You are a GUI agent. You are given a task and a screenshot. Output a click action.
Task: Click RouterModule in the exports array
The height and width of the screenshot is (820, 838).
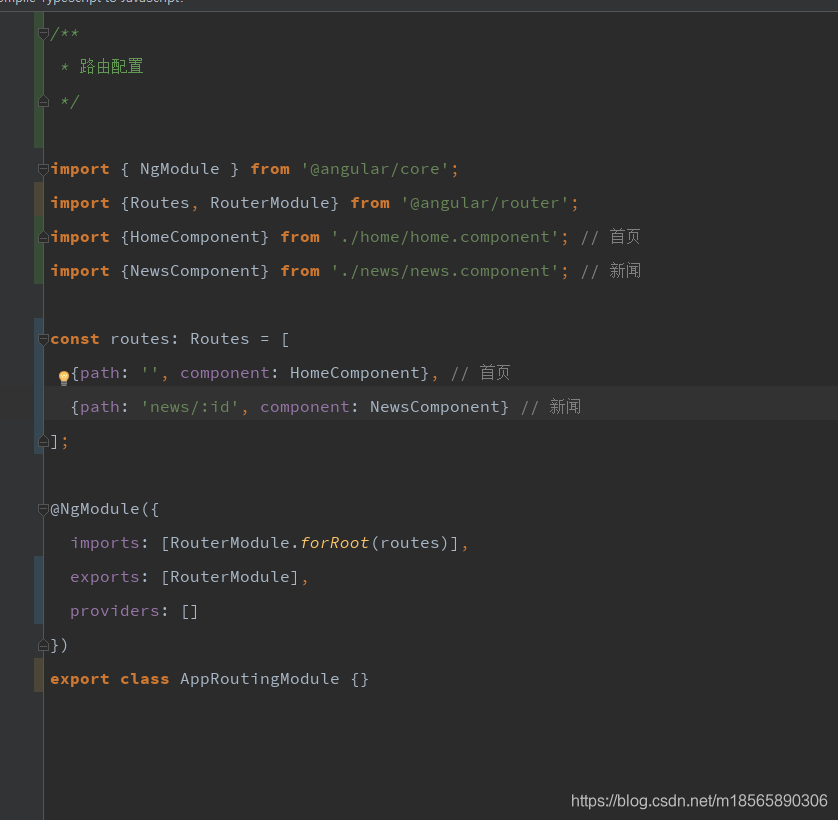tap(230, 577)
